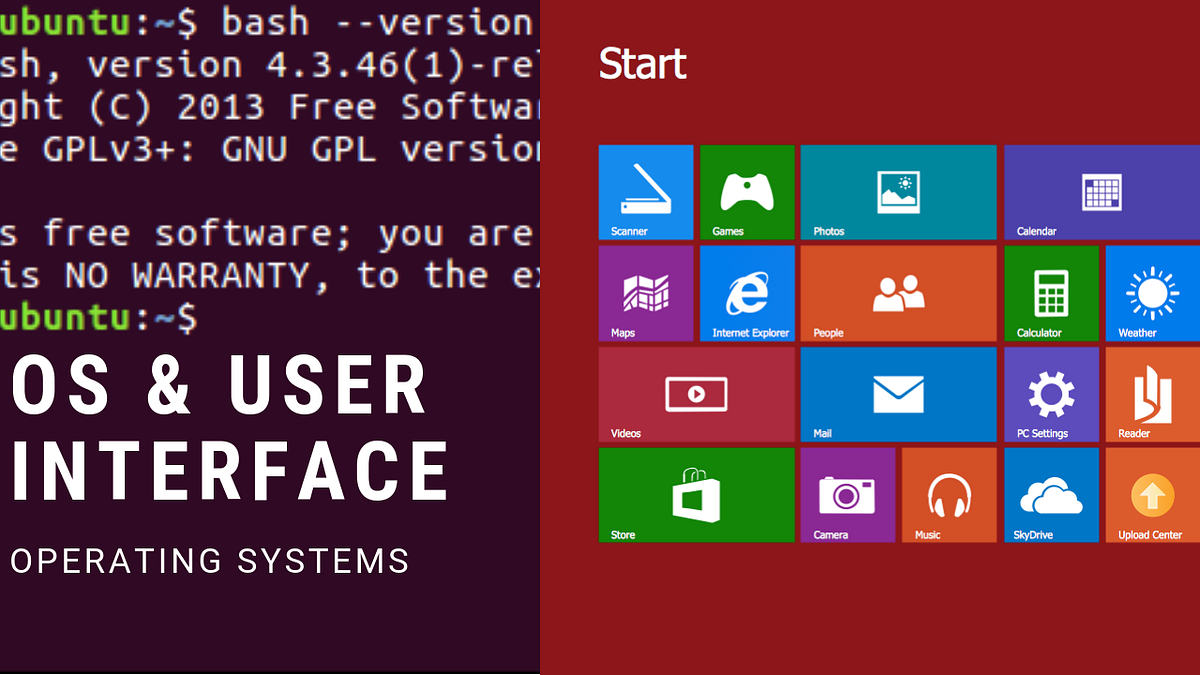Open the People tile

pyautogui.click(x=898, y=293)
